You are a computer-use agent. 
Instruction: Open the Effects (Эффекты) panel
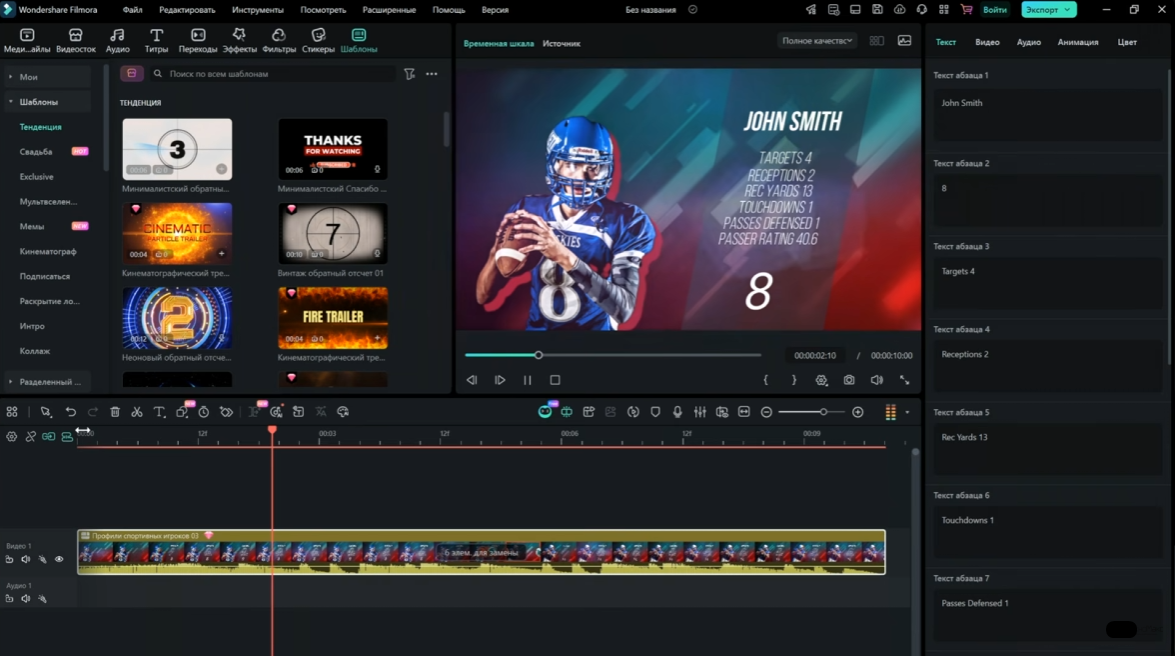pyautogui.click(x=239, y=40)
